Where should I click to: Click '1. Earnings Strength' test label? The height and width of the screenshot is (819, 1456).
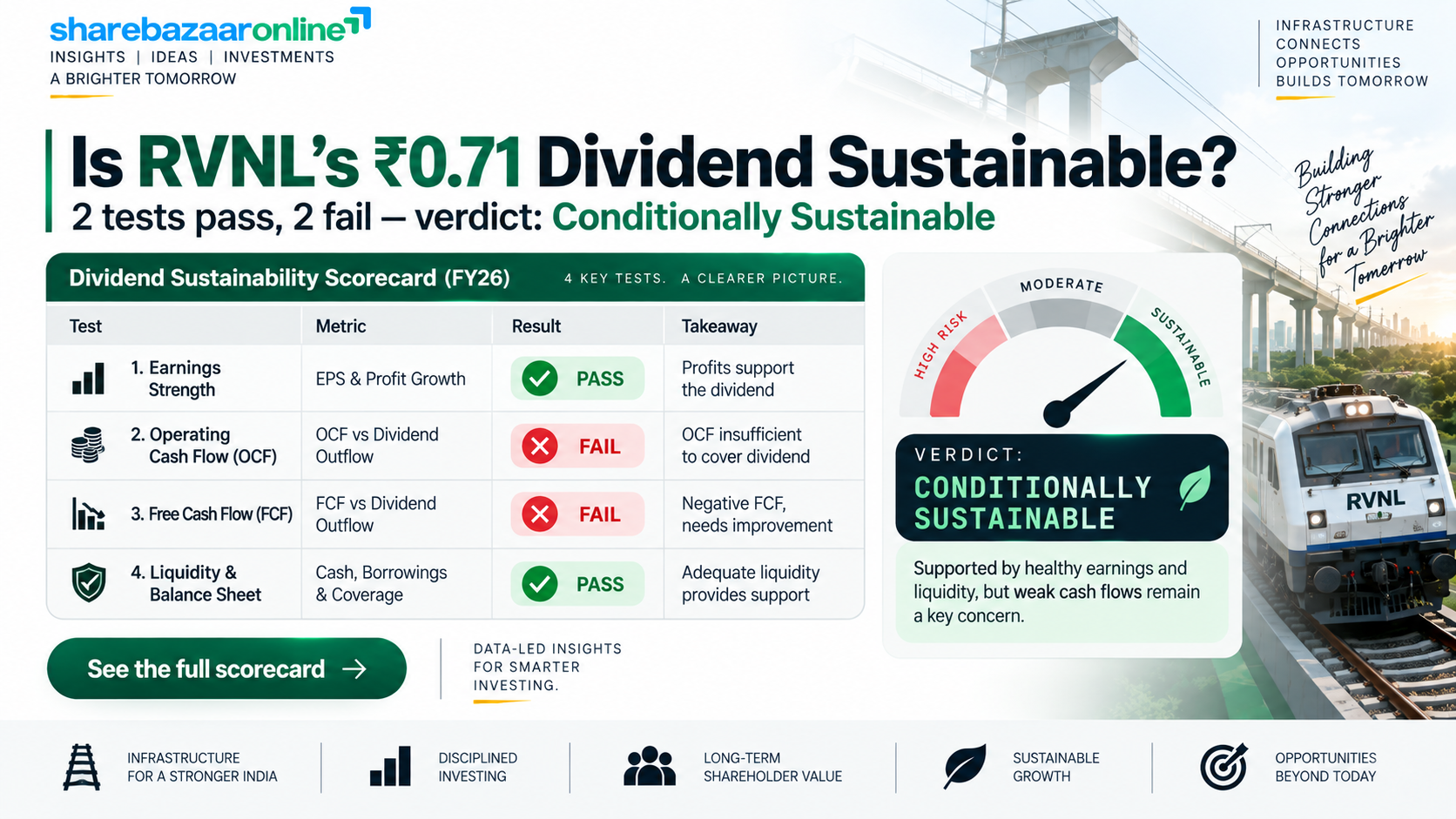tap(176, 379)
